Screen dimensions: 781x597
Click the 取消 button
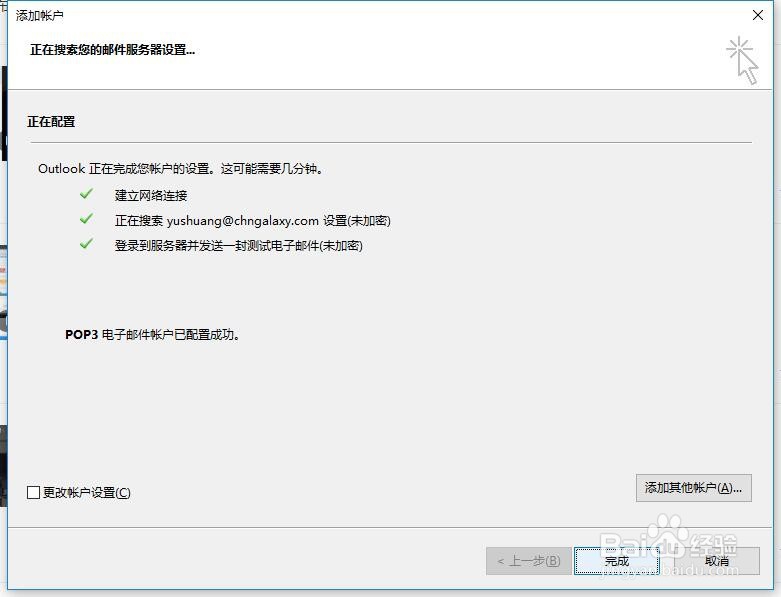[x=716, y=561]
